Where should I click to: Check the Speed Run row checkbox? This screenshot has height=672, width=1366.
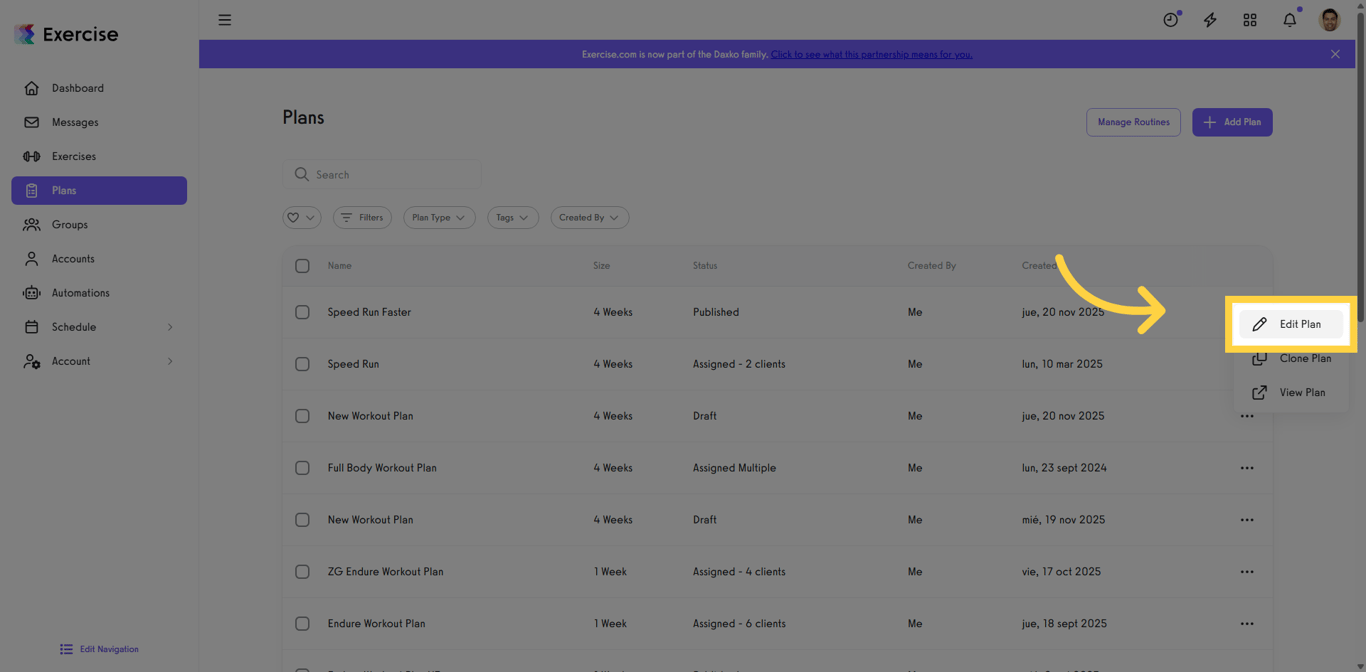(x=302, y=364)
